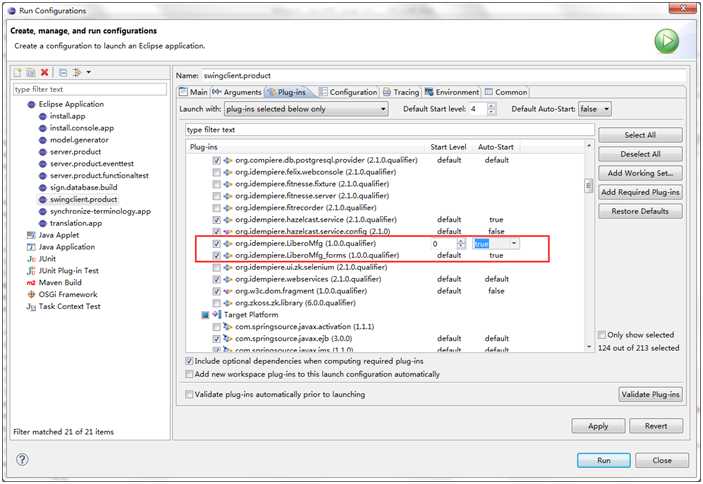Screen dimensions: 703x484
Task: Increase Default Start level spinner
Action: (x=492, y=106)
